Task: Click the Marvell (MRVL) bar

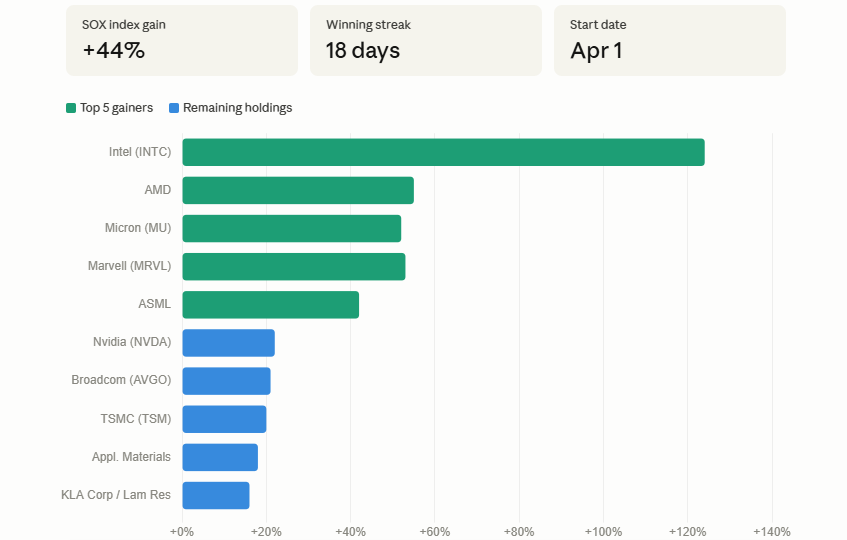Action: tap(293, 266)
